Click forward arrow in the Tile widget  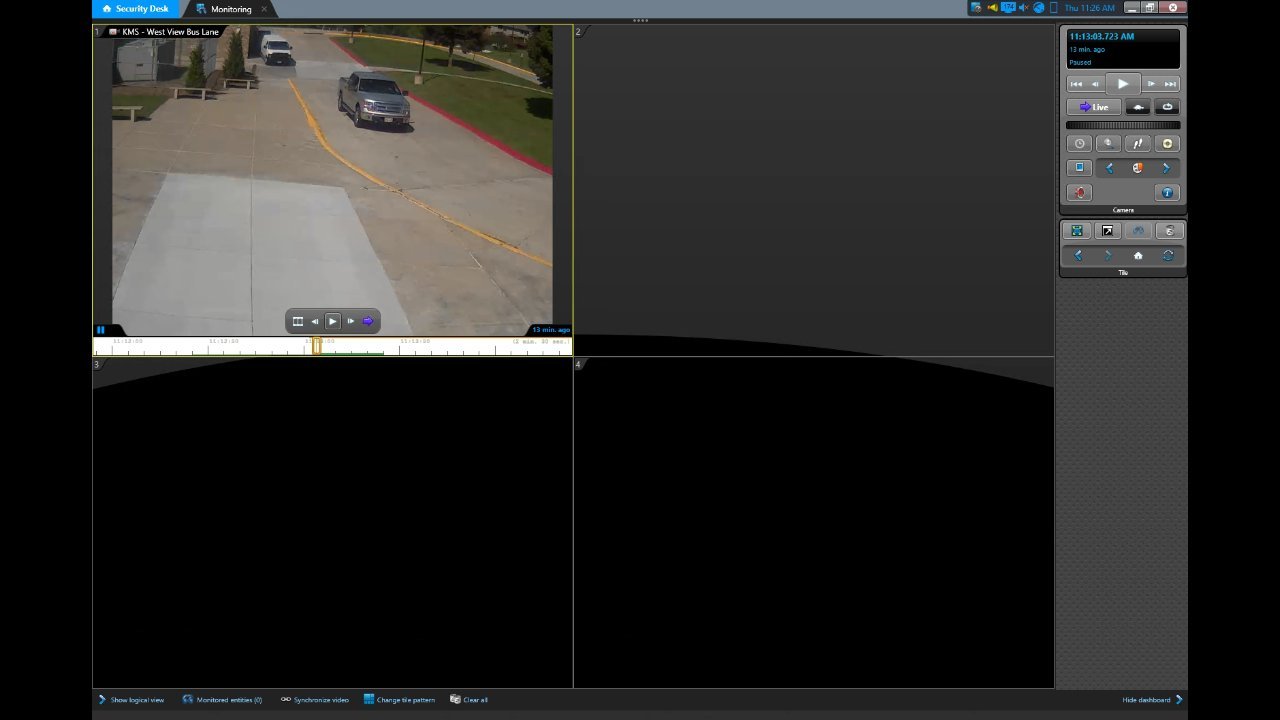(1108, 256)
